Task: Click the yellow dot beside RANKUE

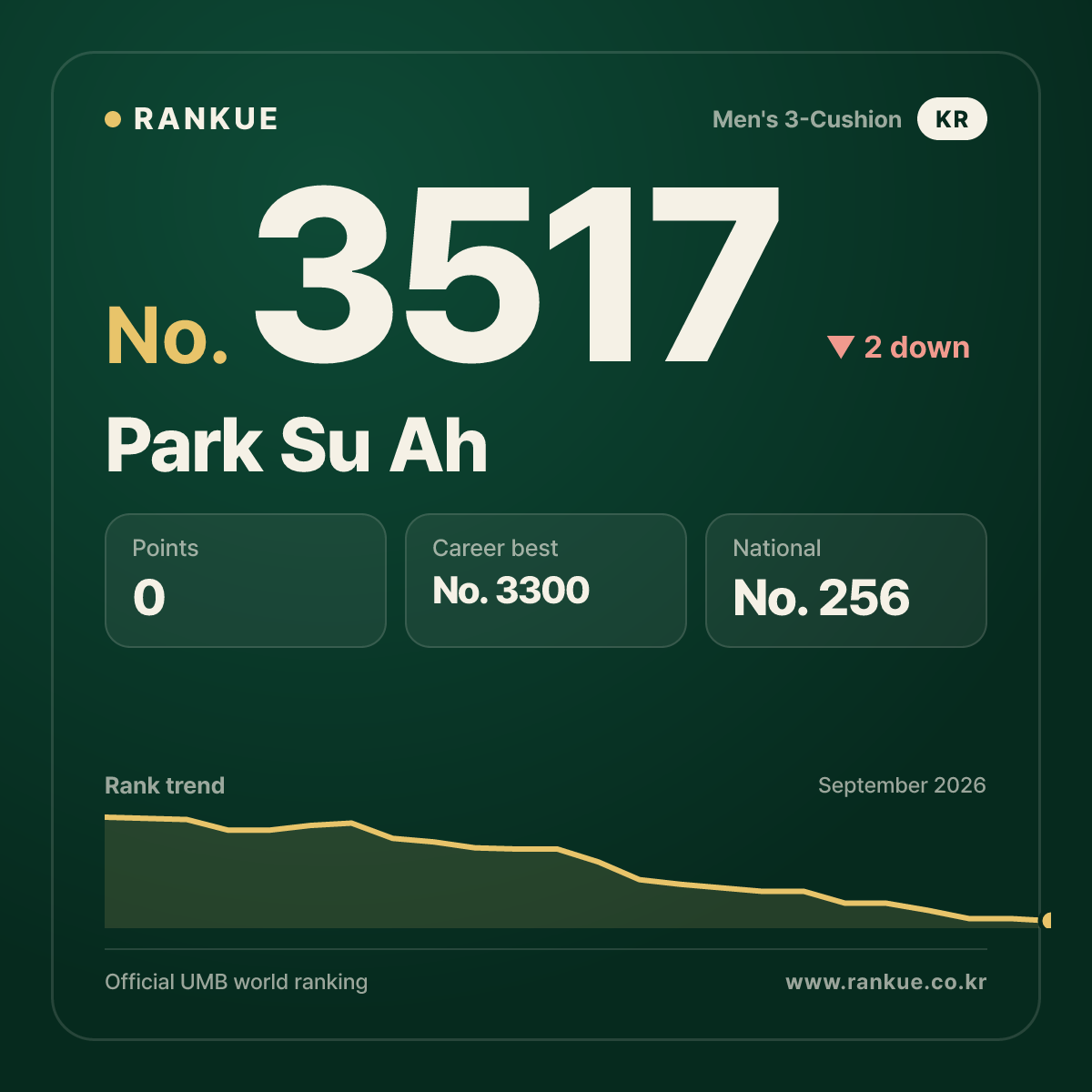Action: 113,119
